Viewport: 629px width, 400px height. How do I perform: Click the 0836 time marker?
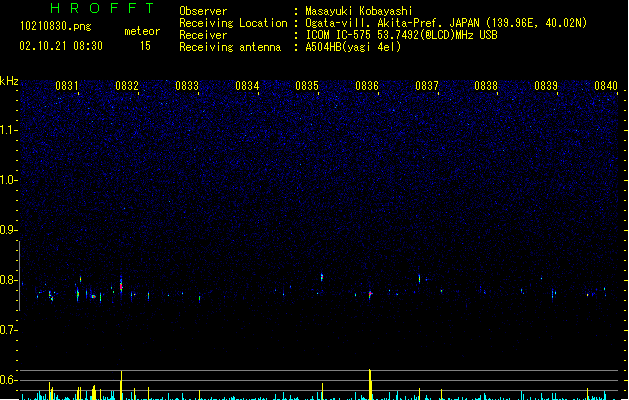tap(367, 86)
